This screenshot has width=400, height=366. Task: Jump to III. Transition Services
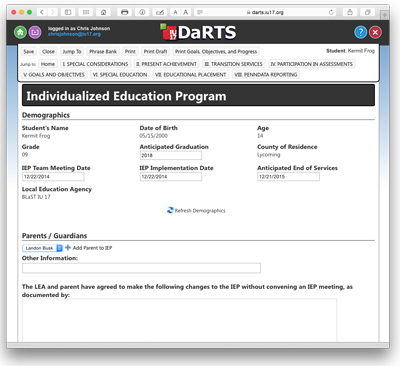234,64
